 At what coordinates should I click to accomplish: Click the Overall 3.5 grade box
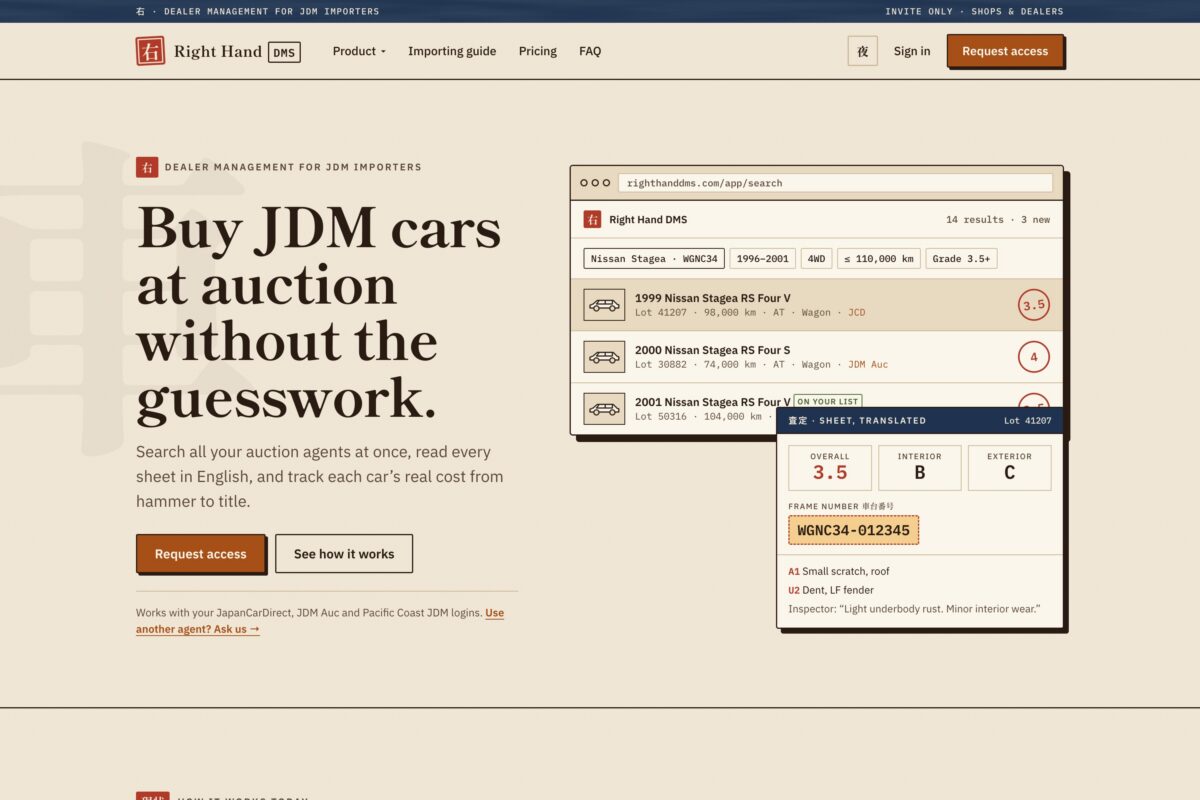[830, 468]
